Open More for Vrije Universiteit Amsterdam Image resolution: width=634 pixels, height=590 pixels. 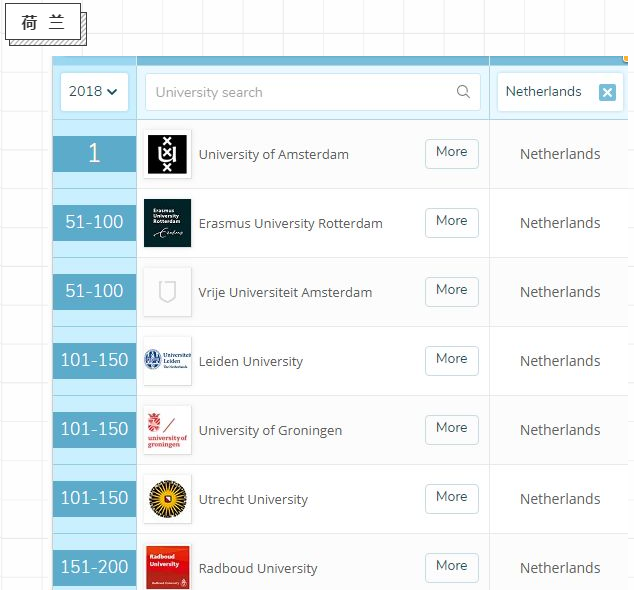[452, 292]
